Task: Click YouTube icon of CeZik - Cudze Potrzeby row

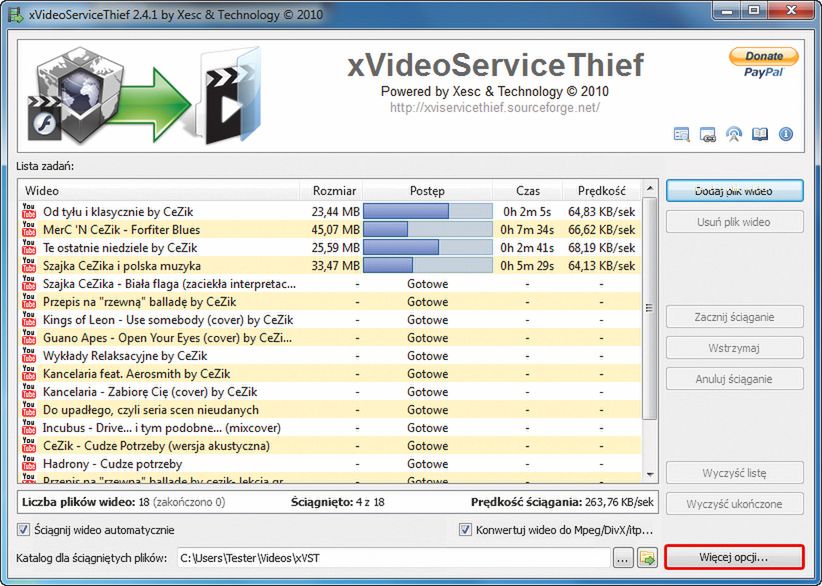Action: click(29, 445)
